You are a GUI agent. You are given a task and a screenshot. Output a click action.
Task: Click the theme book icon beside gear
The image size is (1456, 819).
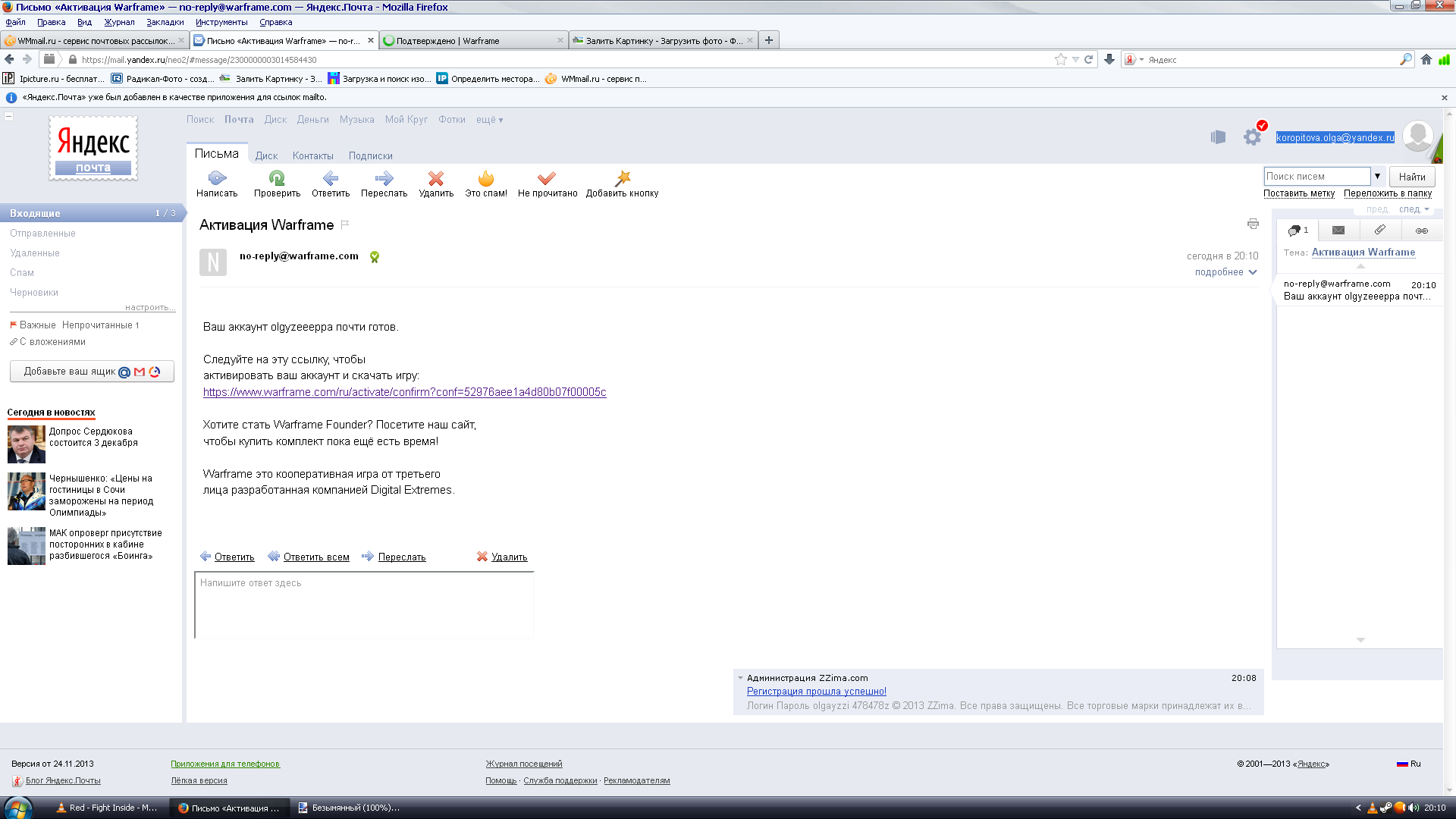(1218, 137)
